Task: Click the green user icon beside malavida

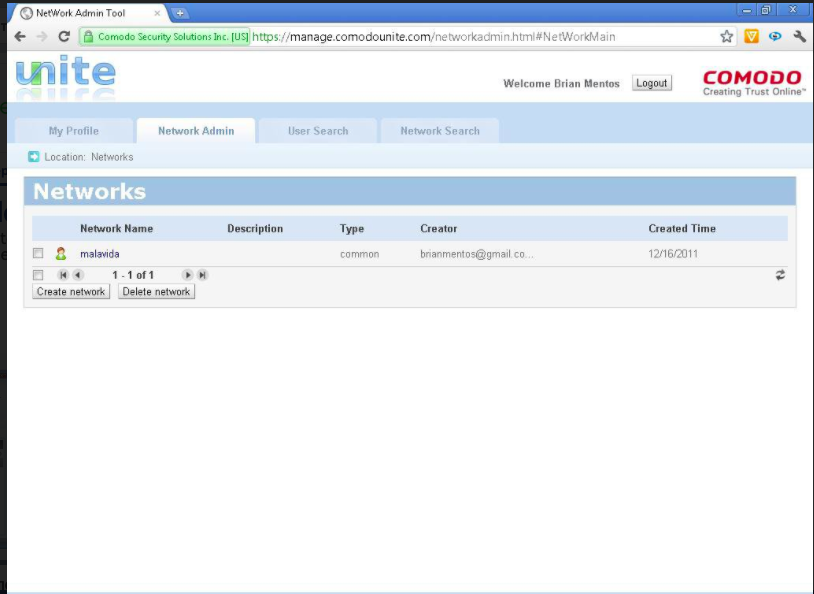Action: 61,253
